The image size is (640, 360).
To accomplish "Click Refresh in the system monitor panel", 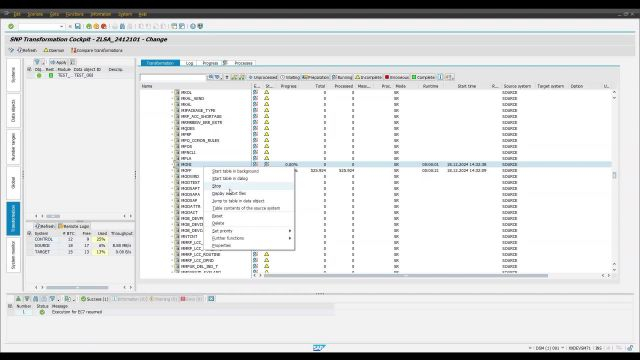I will 44,226.
